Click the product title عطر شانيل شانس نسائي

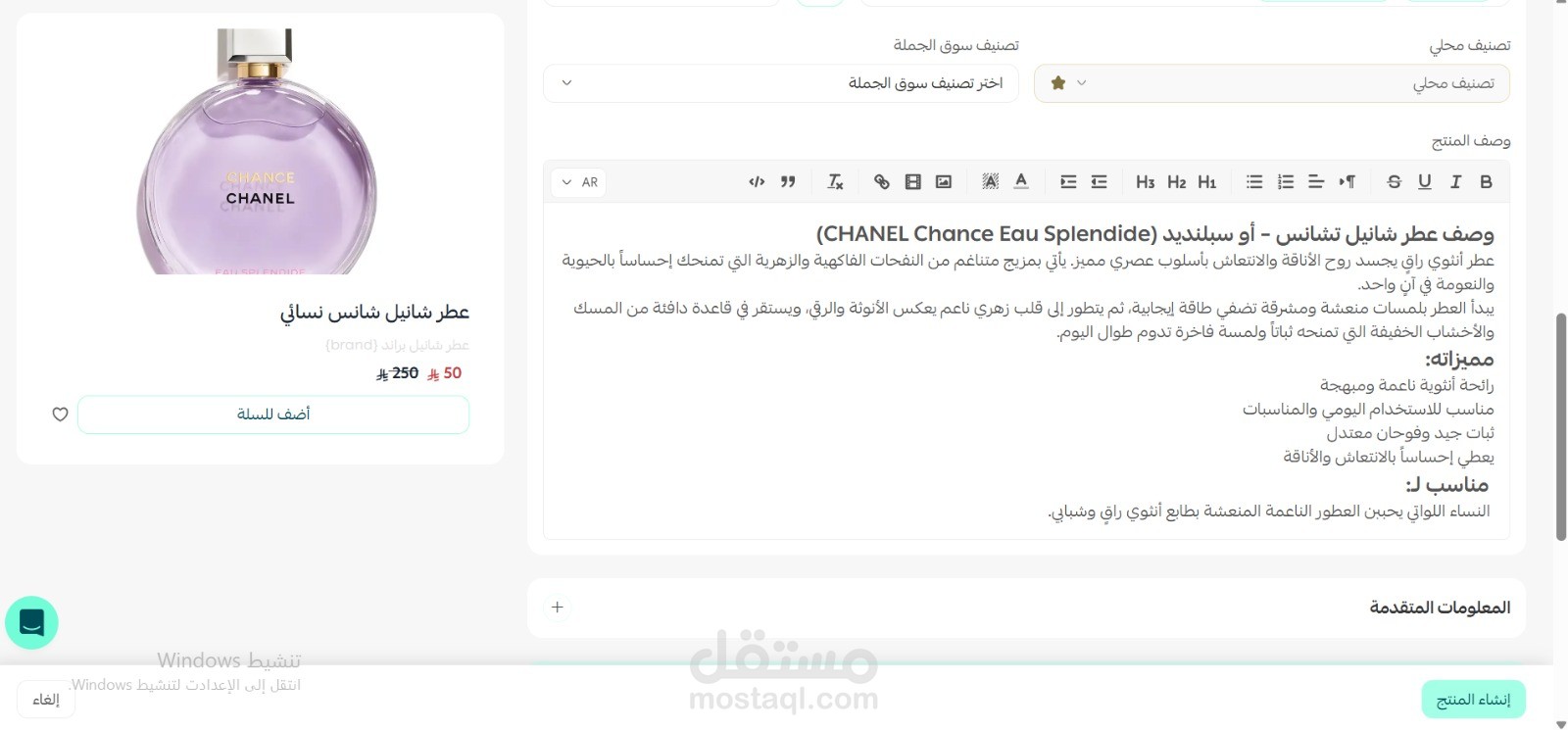click(x=374, y=312)
